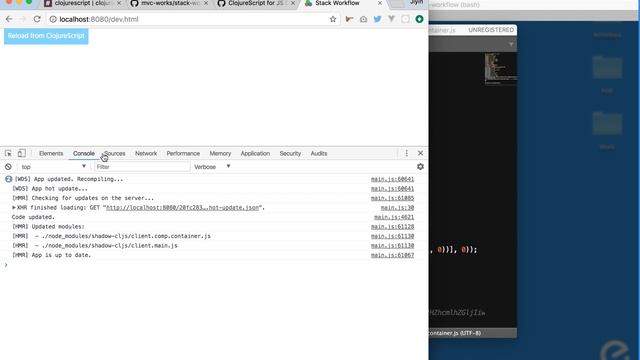Click the green circle extension icon
Screen dimensions: 640x360
point(419,19)
